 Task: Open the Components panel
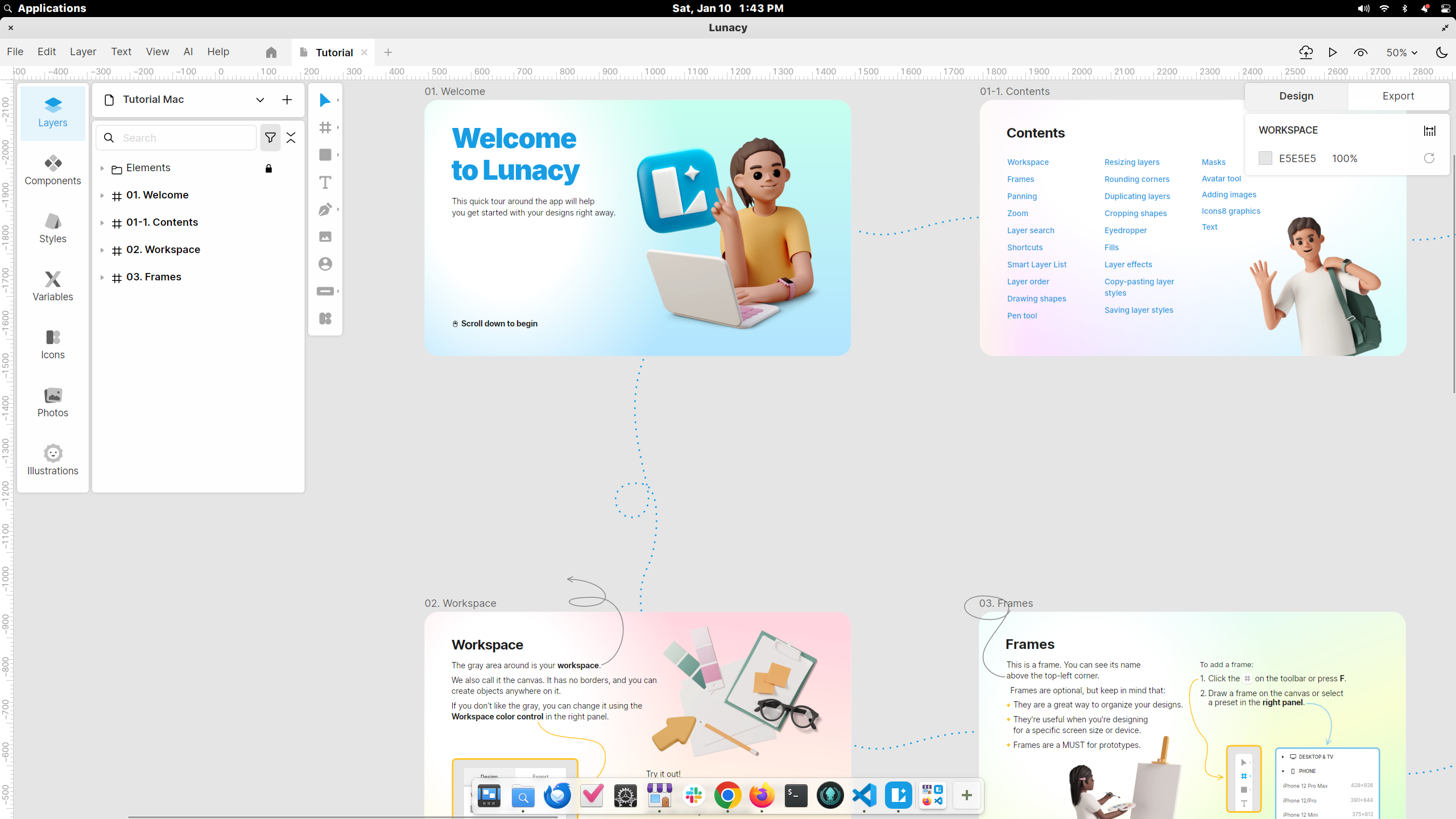pyautogui.click(x=52, y=169)
